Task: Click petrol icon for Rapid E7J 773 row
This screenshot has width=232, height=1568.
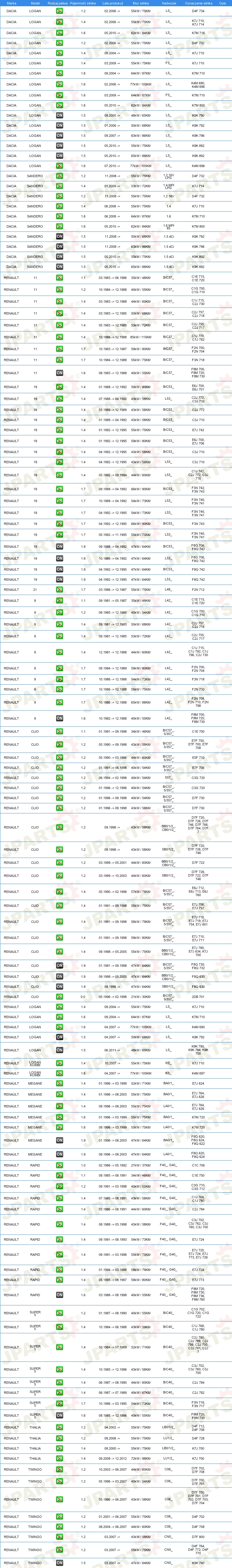Action: 59,1280
